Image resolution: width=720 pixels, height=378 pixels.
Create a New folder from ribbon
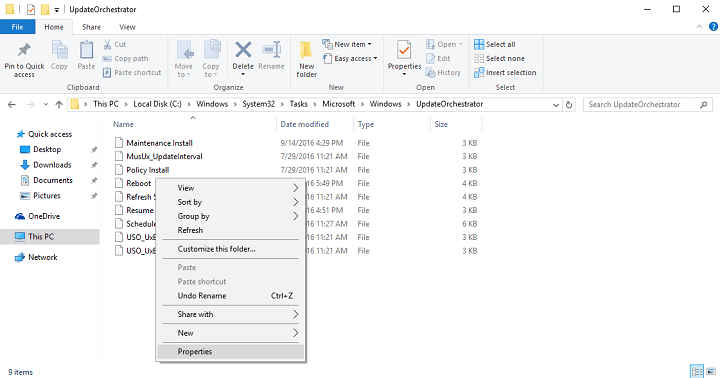point(306,59)
